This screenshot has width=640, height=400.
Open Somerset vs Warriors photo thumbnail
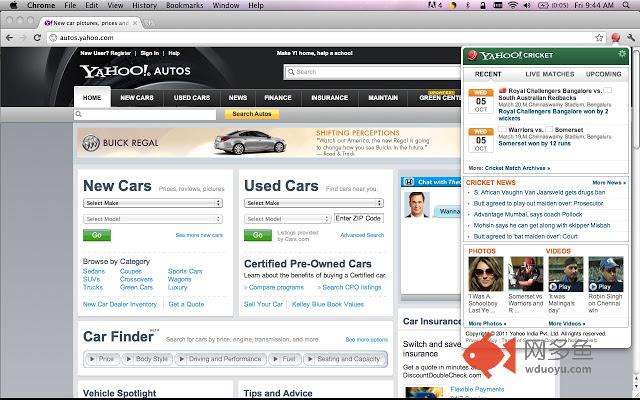click(x=526, y=274)
